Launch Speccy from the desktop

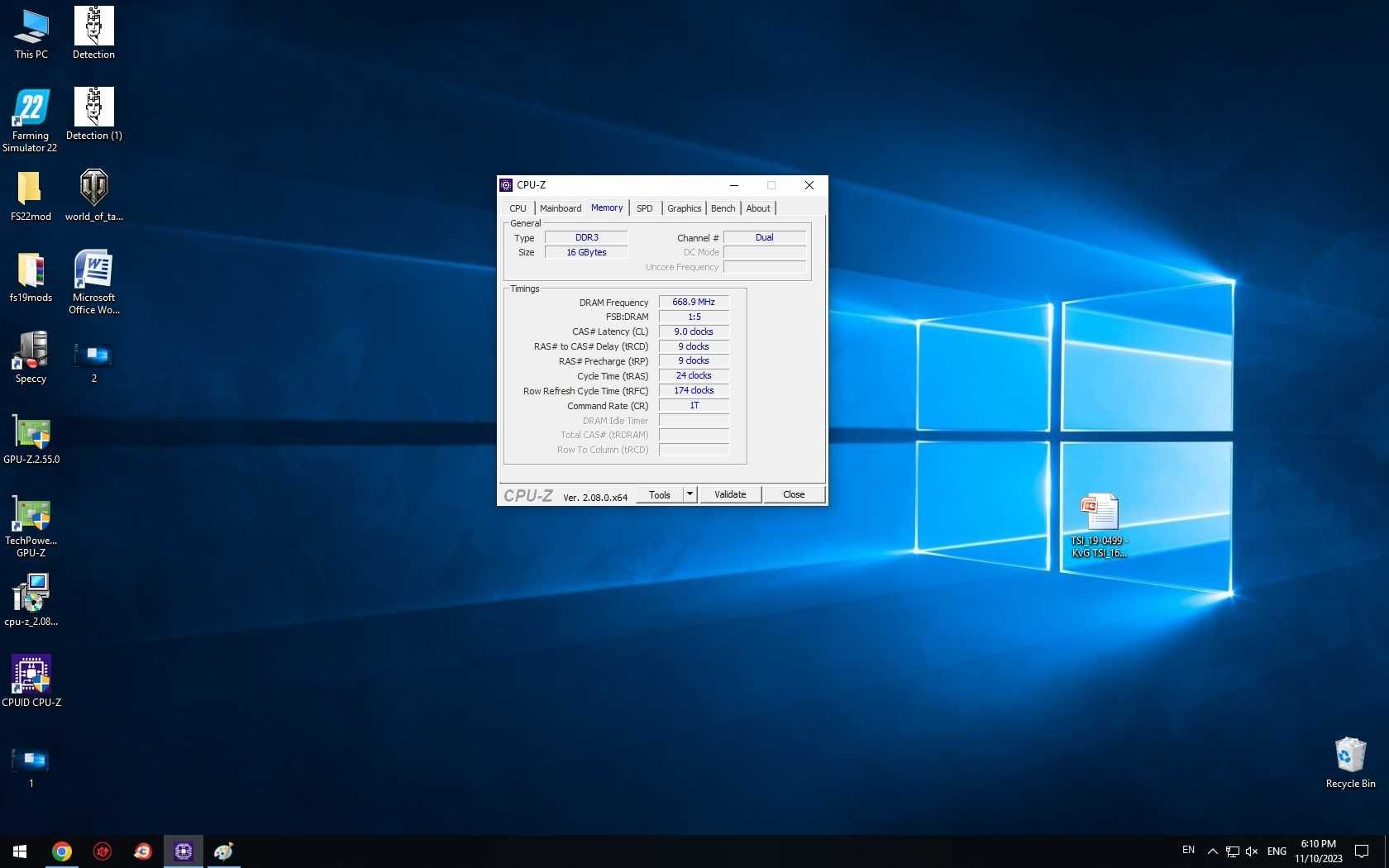tap(31, 358)
